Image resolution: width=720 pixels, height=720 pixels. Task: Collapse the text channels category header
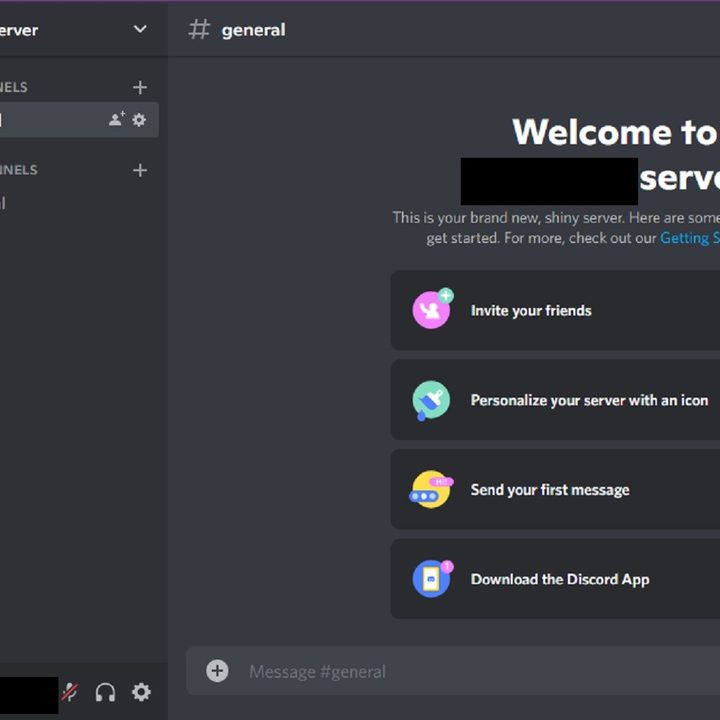click(14, 87)
